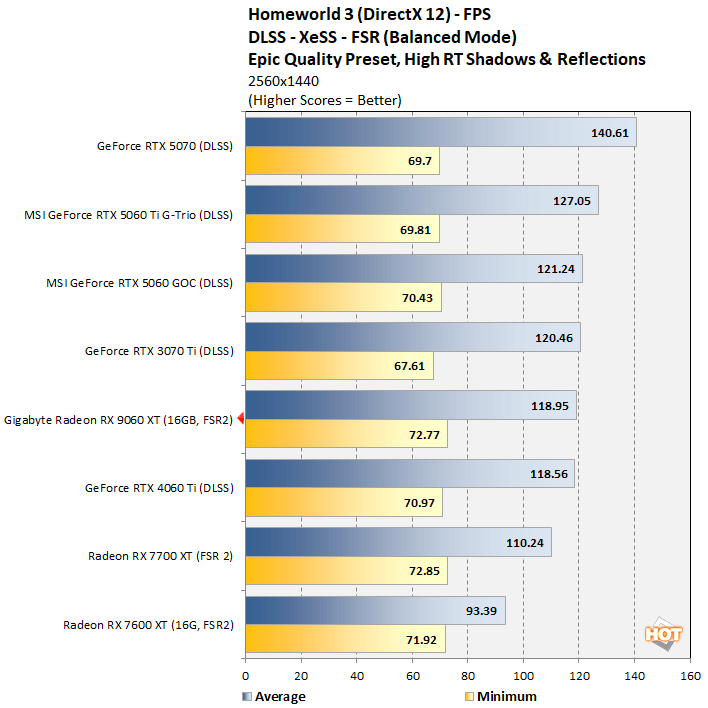
Task: Select the 110.24 average value
Action: (x=525, y=543)
